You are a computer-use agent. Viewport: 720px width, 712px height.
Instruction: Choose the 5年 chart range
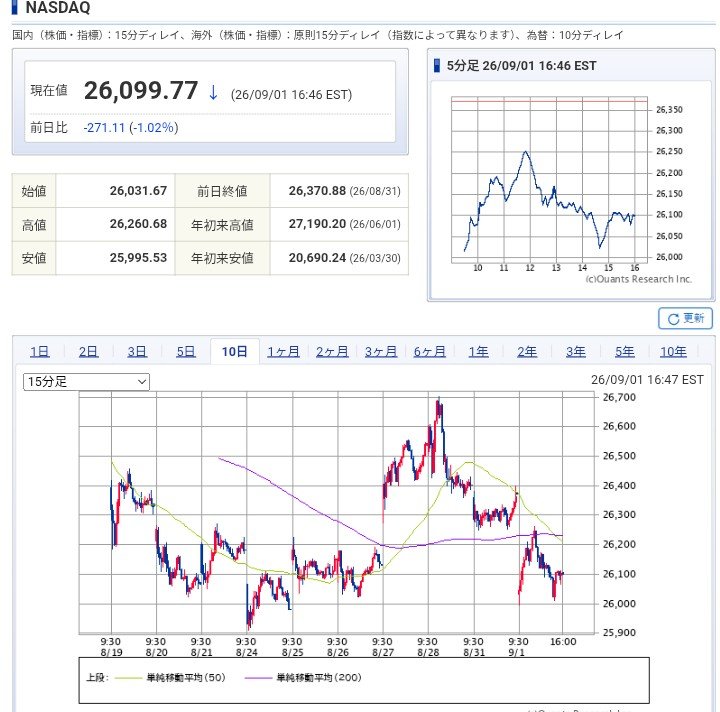pos(625,352)
